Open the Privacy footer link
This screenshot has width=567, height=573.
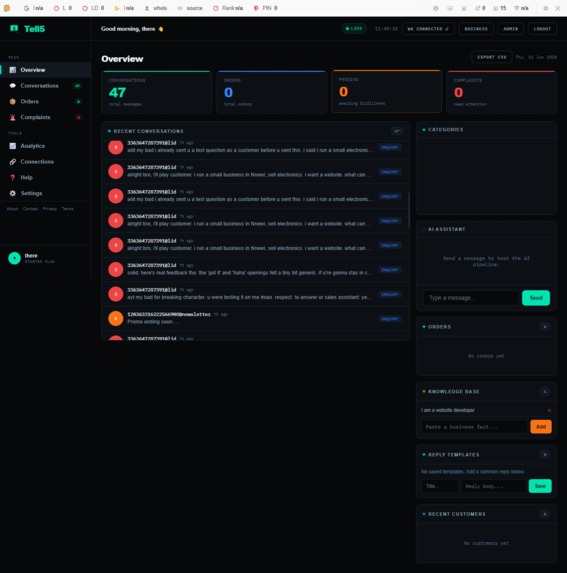(50, 209)
